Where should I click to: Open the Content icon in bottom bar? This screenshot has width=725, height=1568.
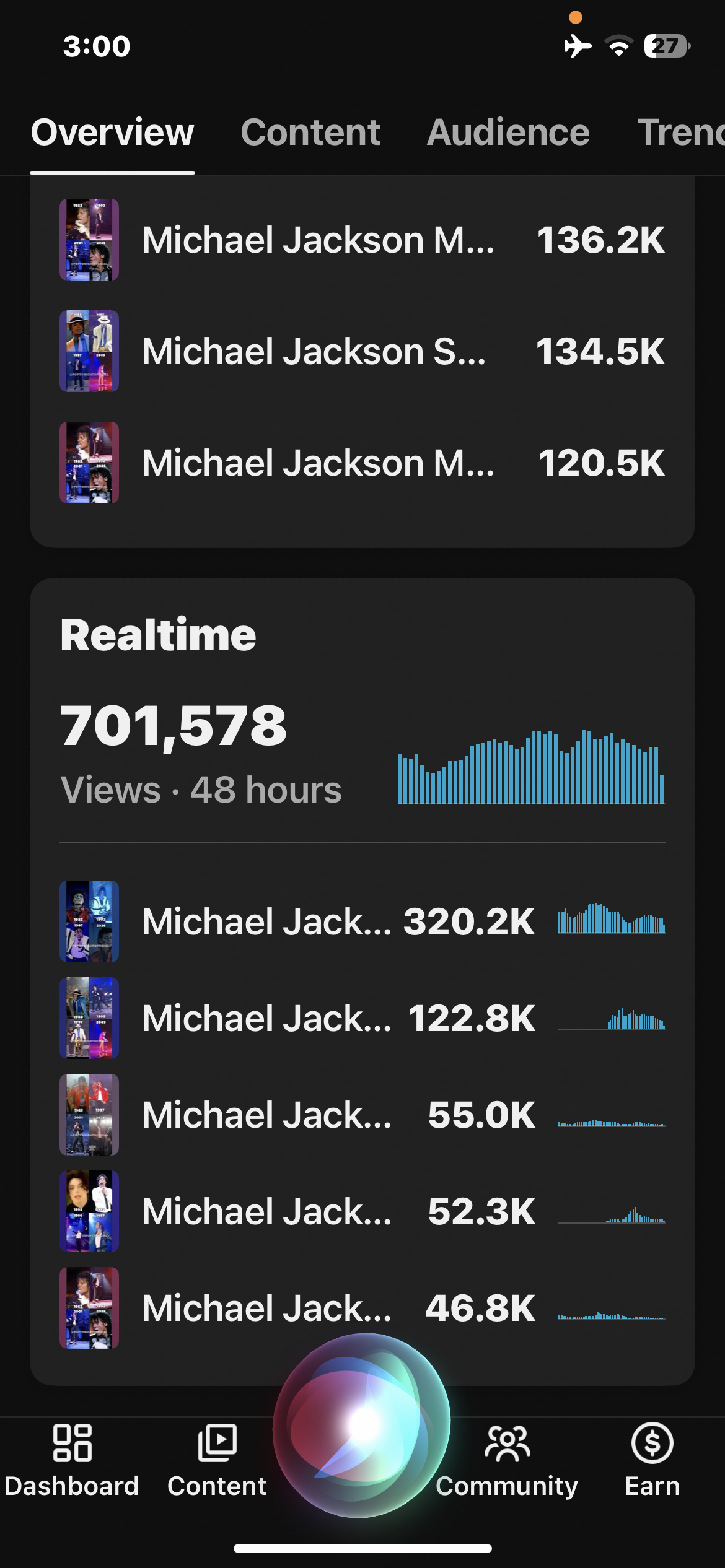(x=217, y=1442)
